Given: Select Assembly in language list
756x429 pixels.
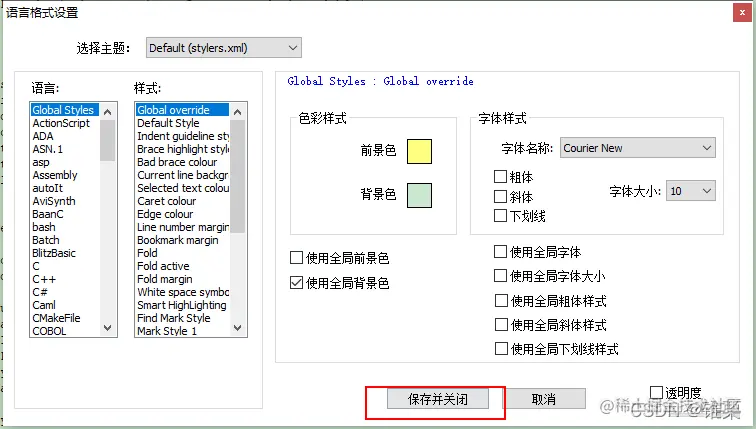Looking at the screenshot, I should (65, 175).
